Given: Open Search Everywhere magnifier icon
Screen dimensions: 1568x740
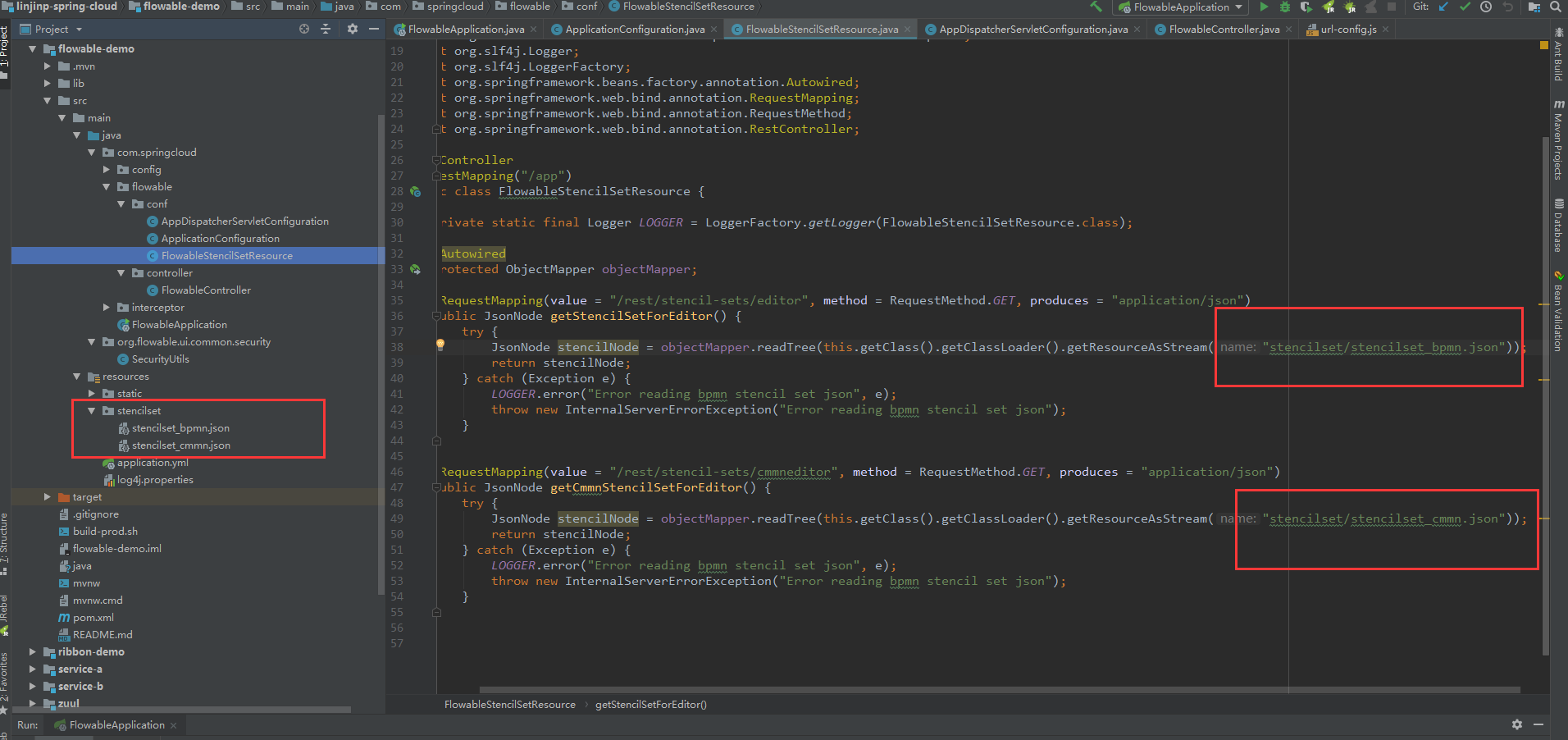Looking at the screenshot, I should pos(1556,7).
